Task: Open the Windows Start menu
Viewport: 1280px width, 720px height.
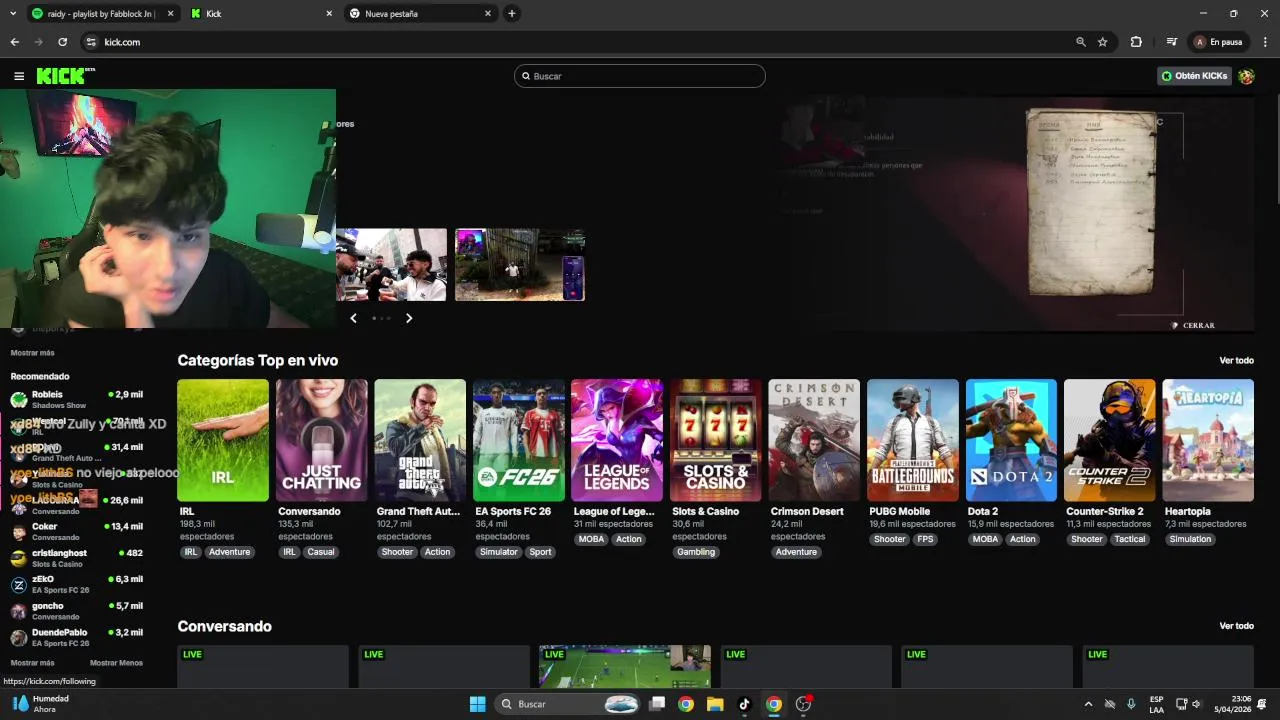Action: click(478, 704)
